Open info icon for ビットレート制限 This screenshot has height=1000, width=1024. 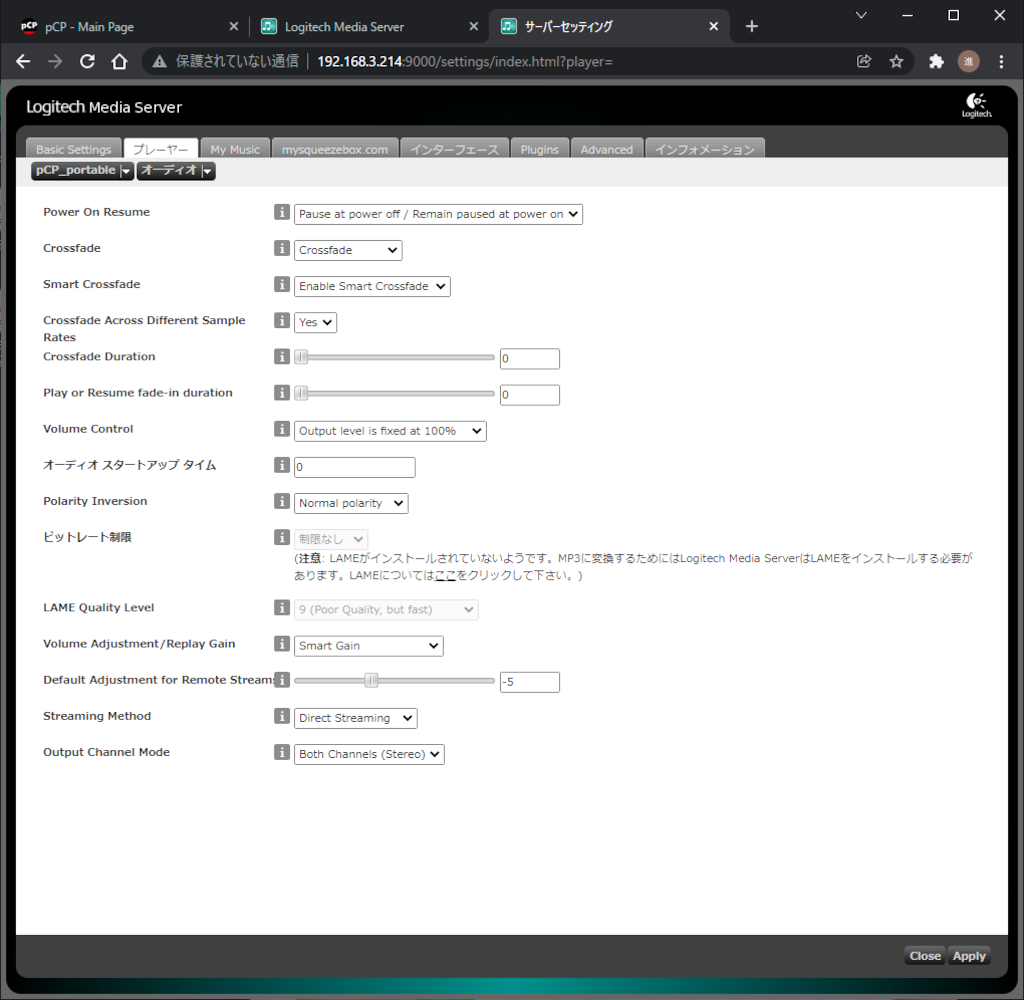(x=281, y=538)
